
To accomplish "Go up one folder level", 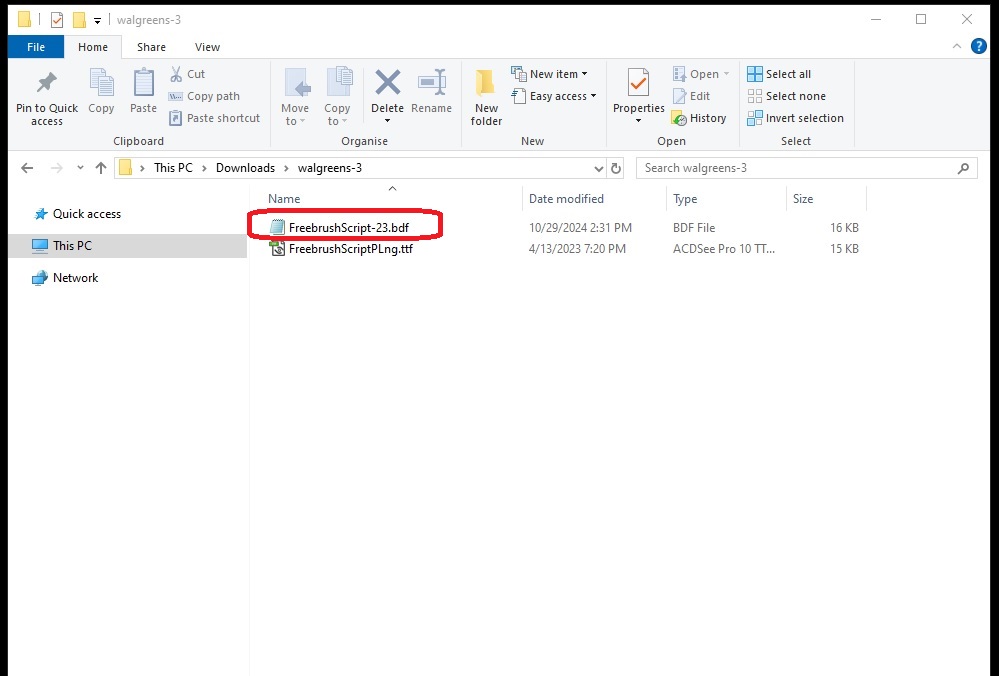I will point(101,168).
